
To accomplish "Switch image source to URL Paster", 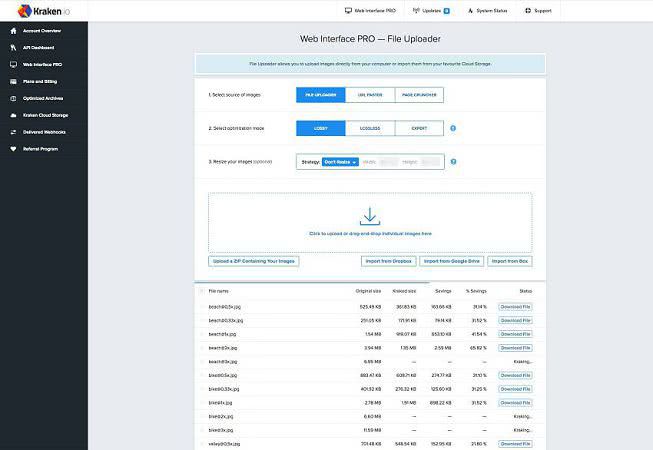I will [x=370, y=95].
